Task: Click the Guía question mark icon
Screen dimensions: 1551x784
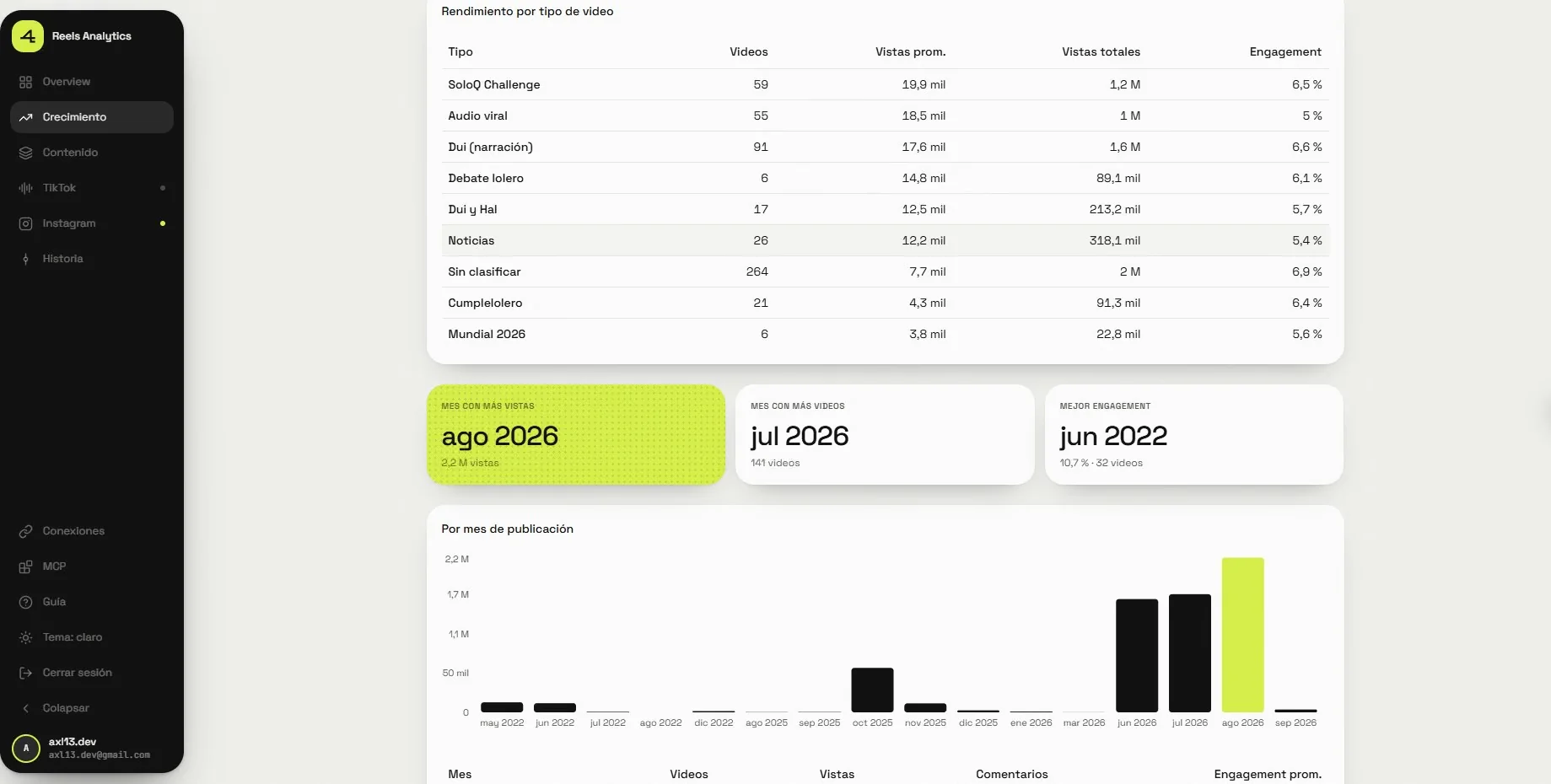Action: coord(26,602)
